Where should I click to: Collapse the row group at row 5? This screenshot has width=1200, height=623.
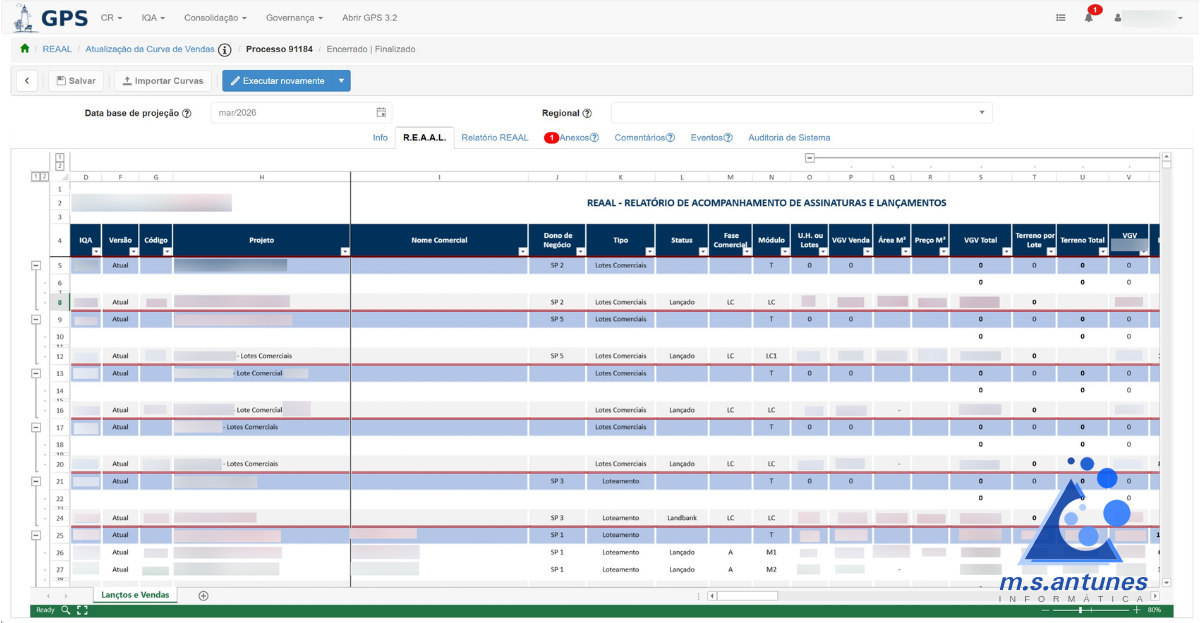(35, 265)
